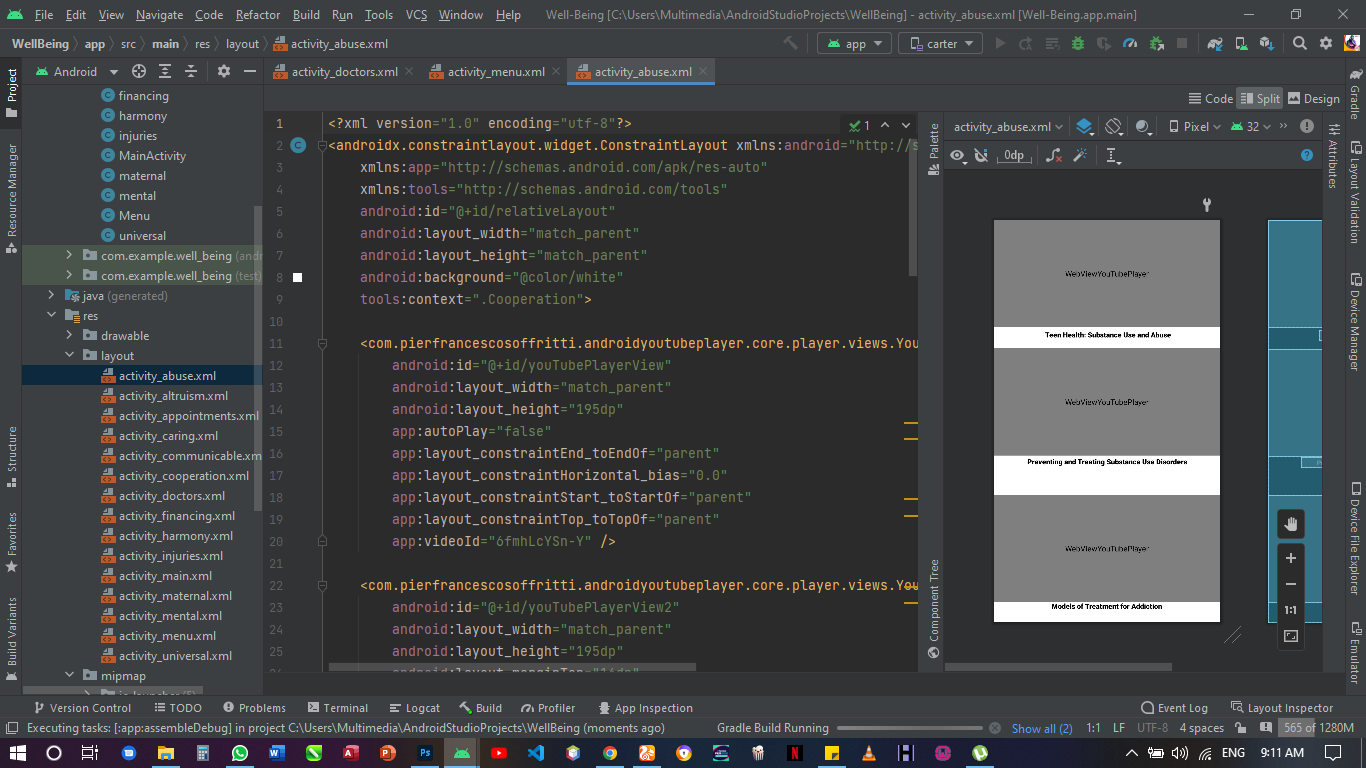Click the Debug app bug icon
This screenshot has height=768, width=1366.
(x=1078, y=44)
